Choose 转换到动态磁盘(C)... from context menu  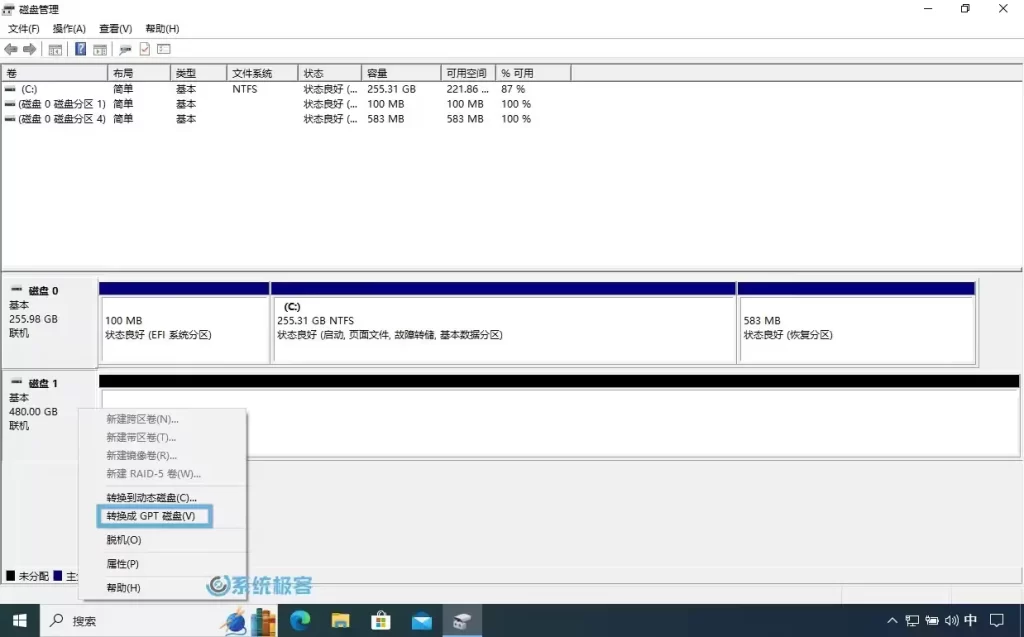tap(152, 497)
